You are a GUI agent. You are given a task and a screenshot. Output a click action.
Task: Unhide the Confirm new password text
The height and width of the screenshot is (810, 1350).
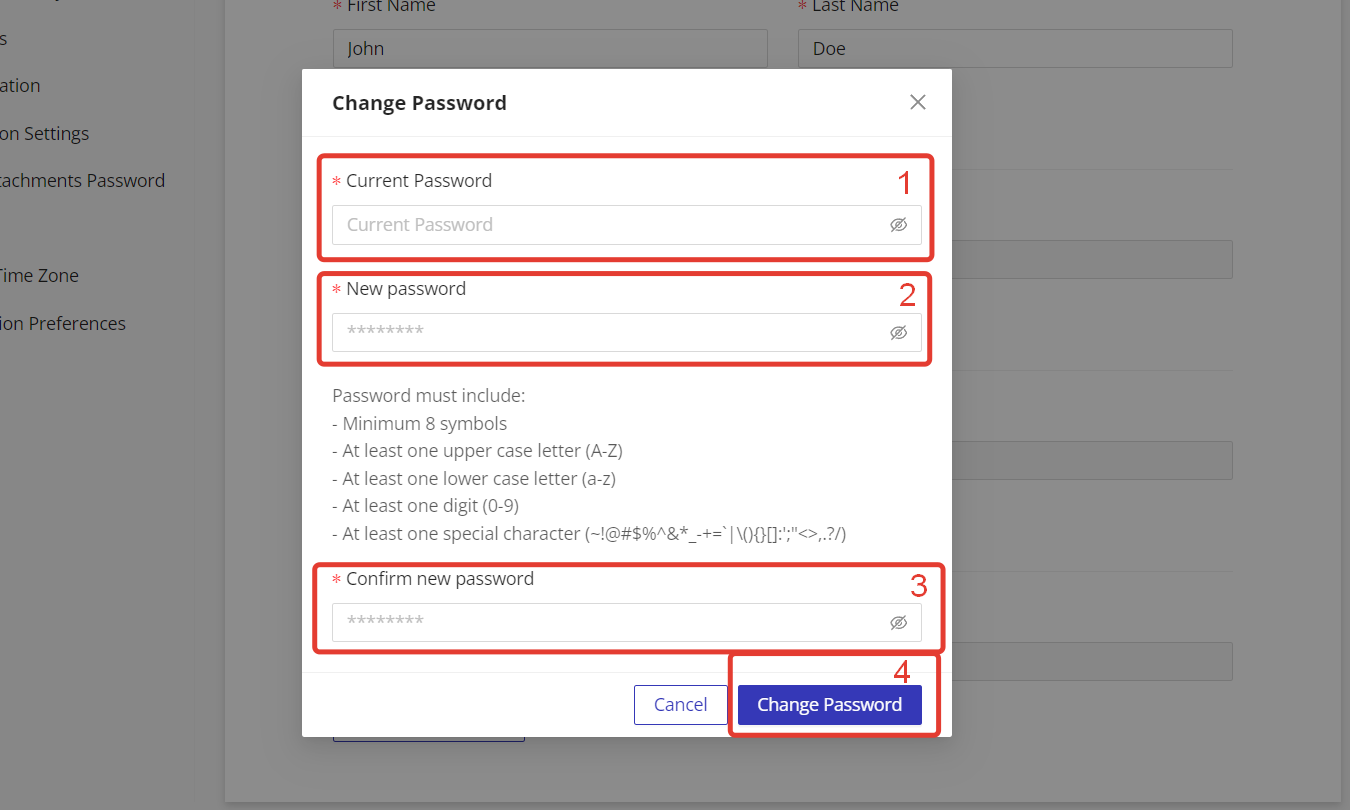pos(898,623)
